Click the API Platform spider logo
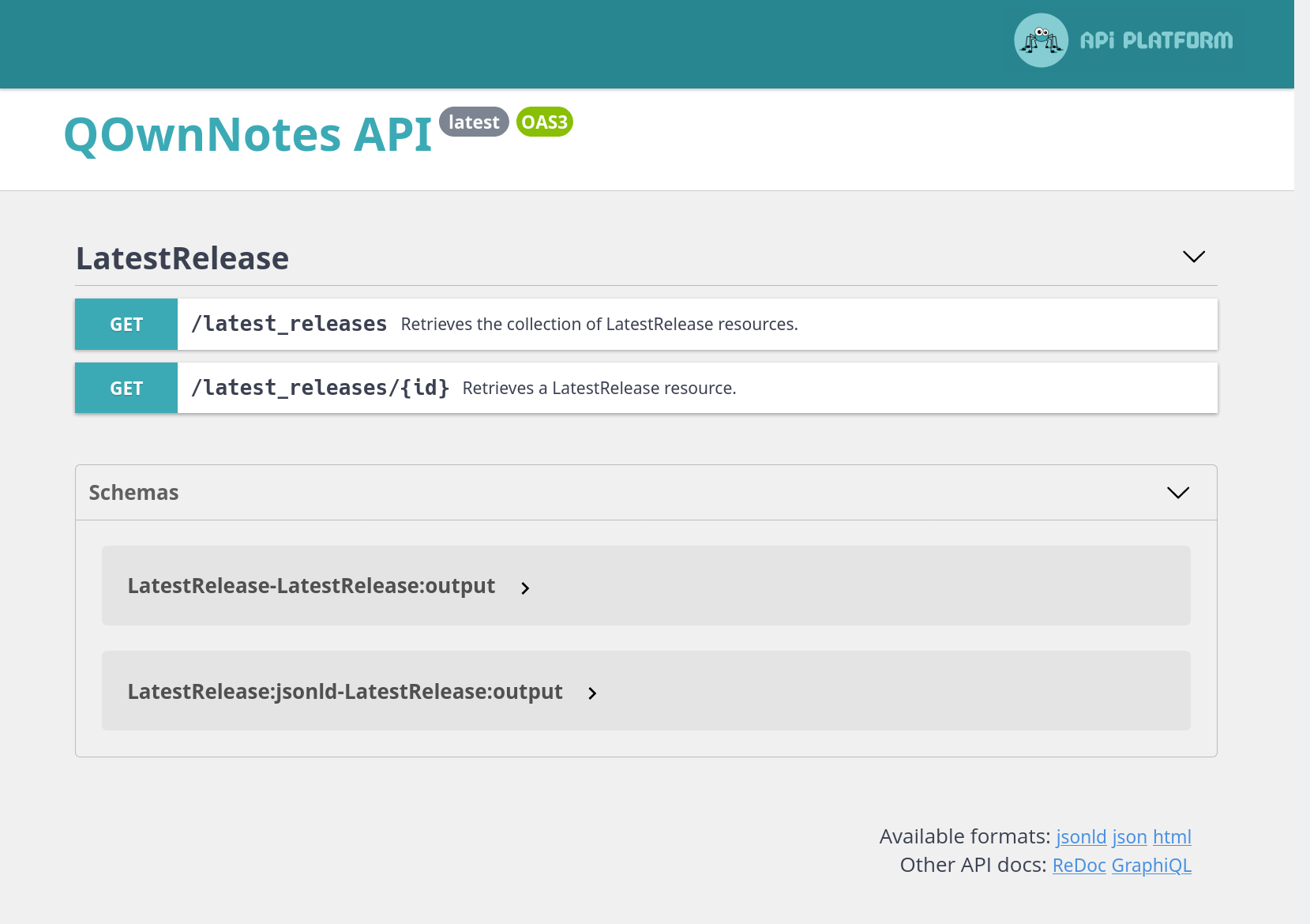The image size is (1310, 924). 1041,39
